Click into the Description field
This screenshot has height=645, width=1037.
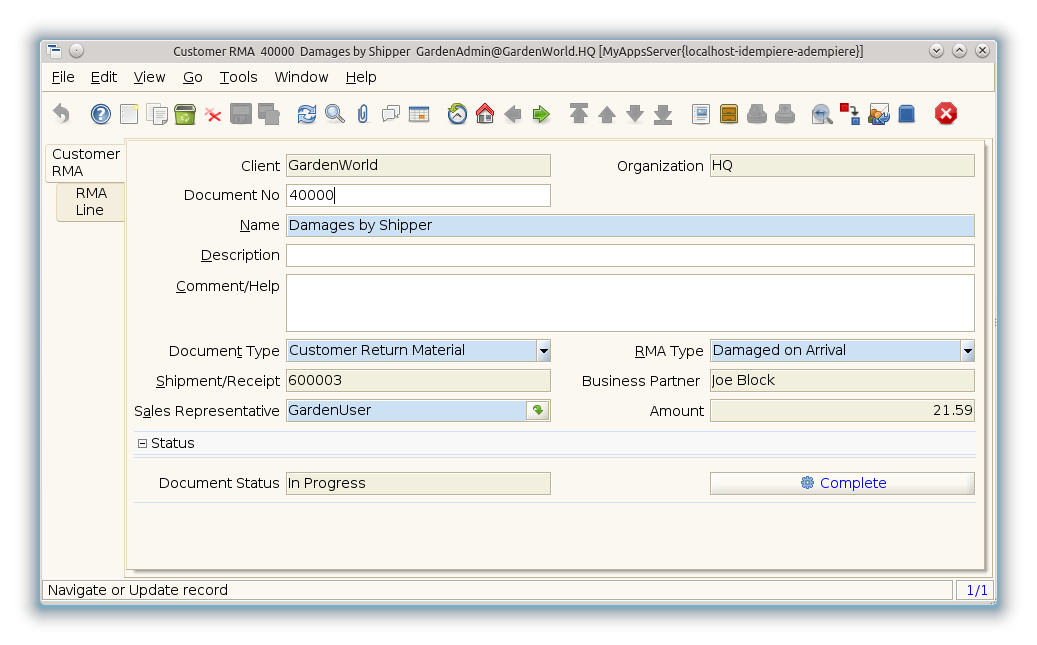pyautogui.click(x=630, y=256)
